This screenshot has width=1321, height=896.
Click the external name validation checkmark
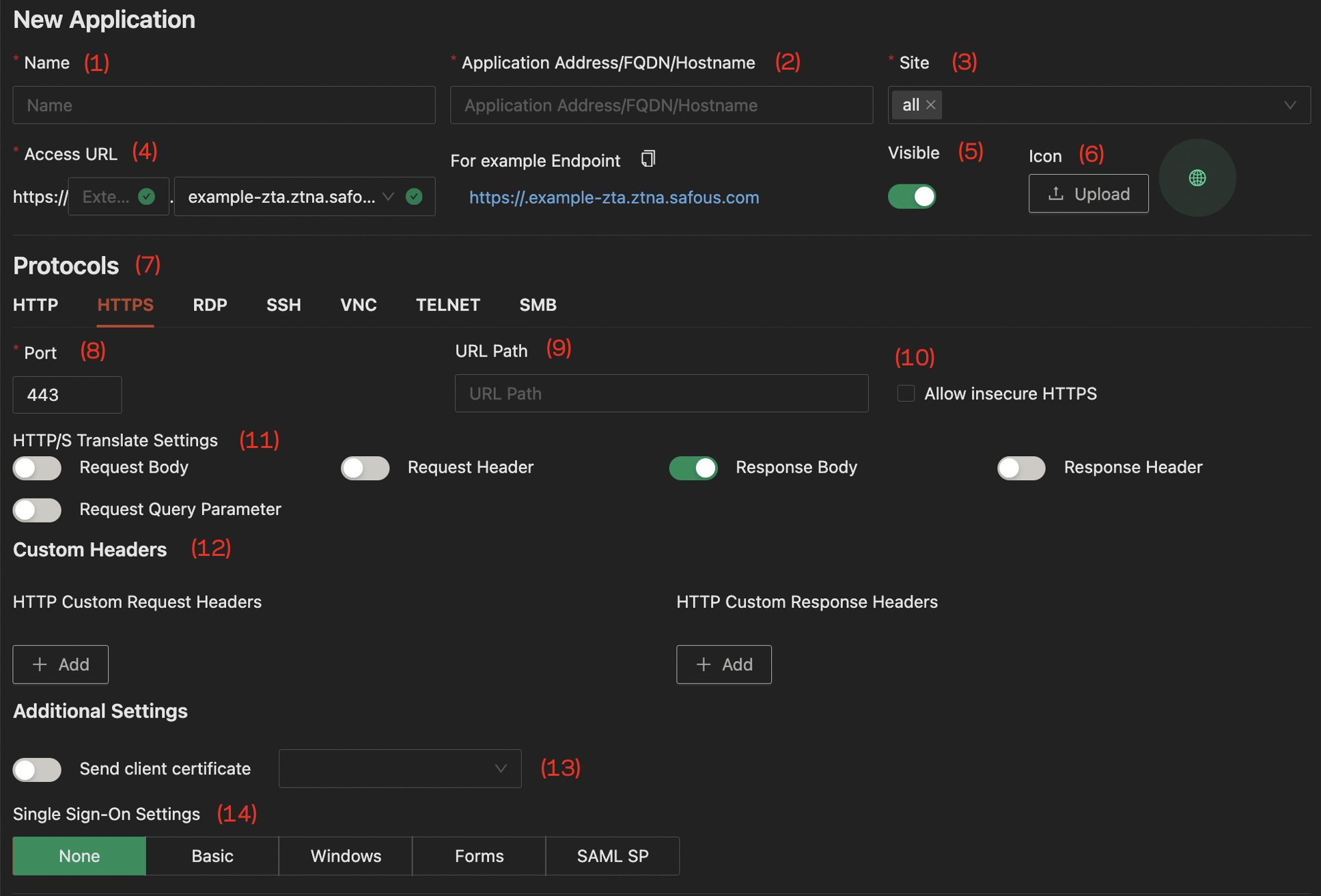pos(146,197)
